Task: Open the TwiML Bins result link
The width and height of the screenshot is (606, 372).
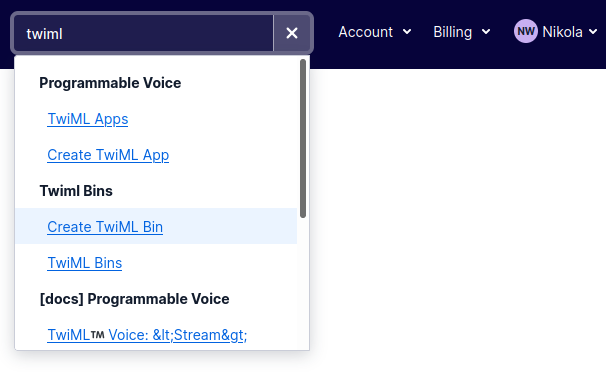Action: pyautogui.click(x=85, y=263)
